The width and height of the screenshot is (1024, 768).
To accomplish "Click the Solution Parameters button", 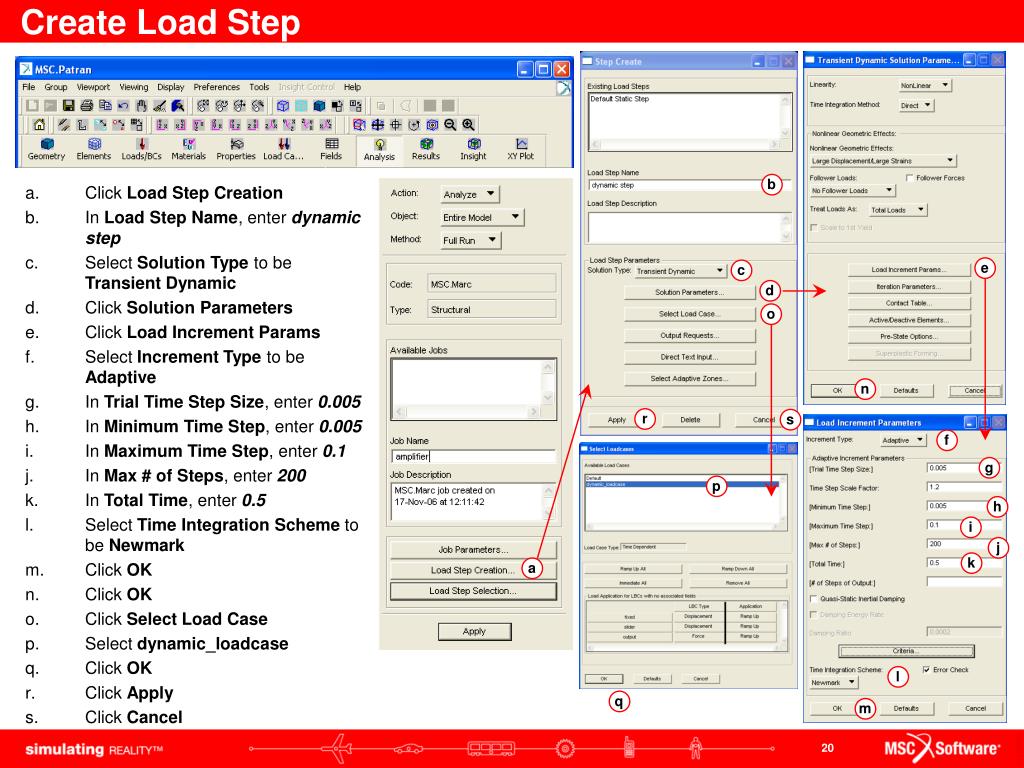I will point(690,293).
